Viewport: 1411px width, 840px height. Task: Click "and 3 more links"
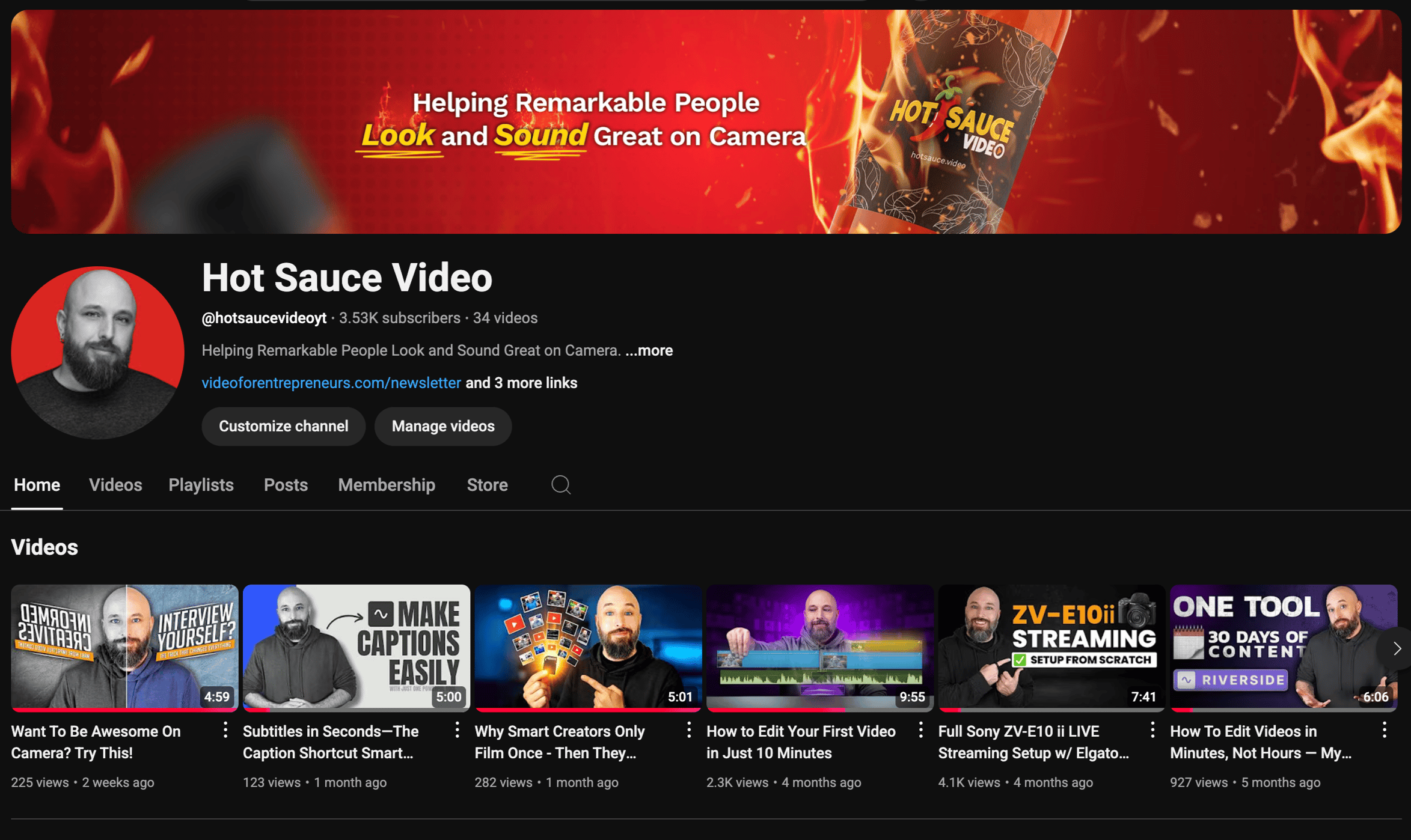tap(521, 383)
